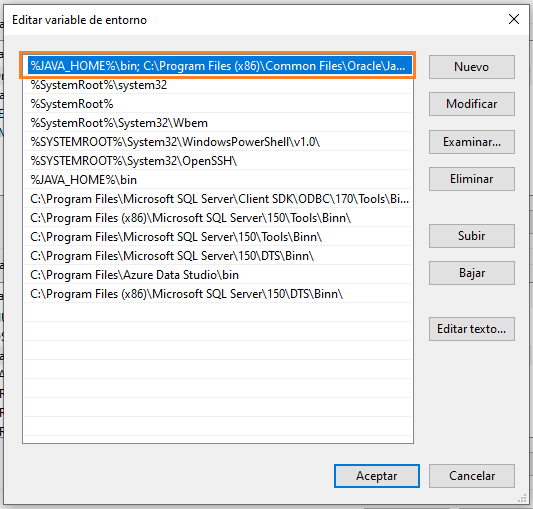This screenshot has height=509, width=533.
Task: Click the Subir button
Action: tap(471, 236)
